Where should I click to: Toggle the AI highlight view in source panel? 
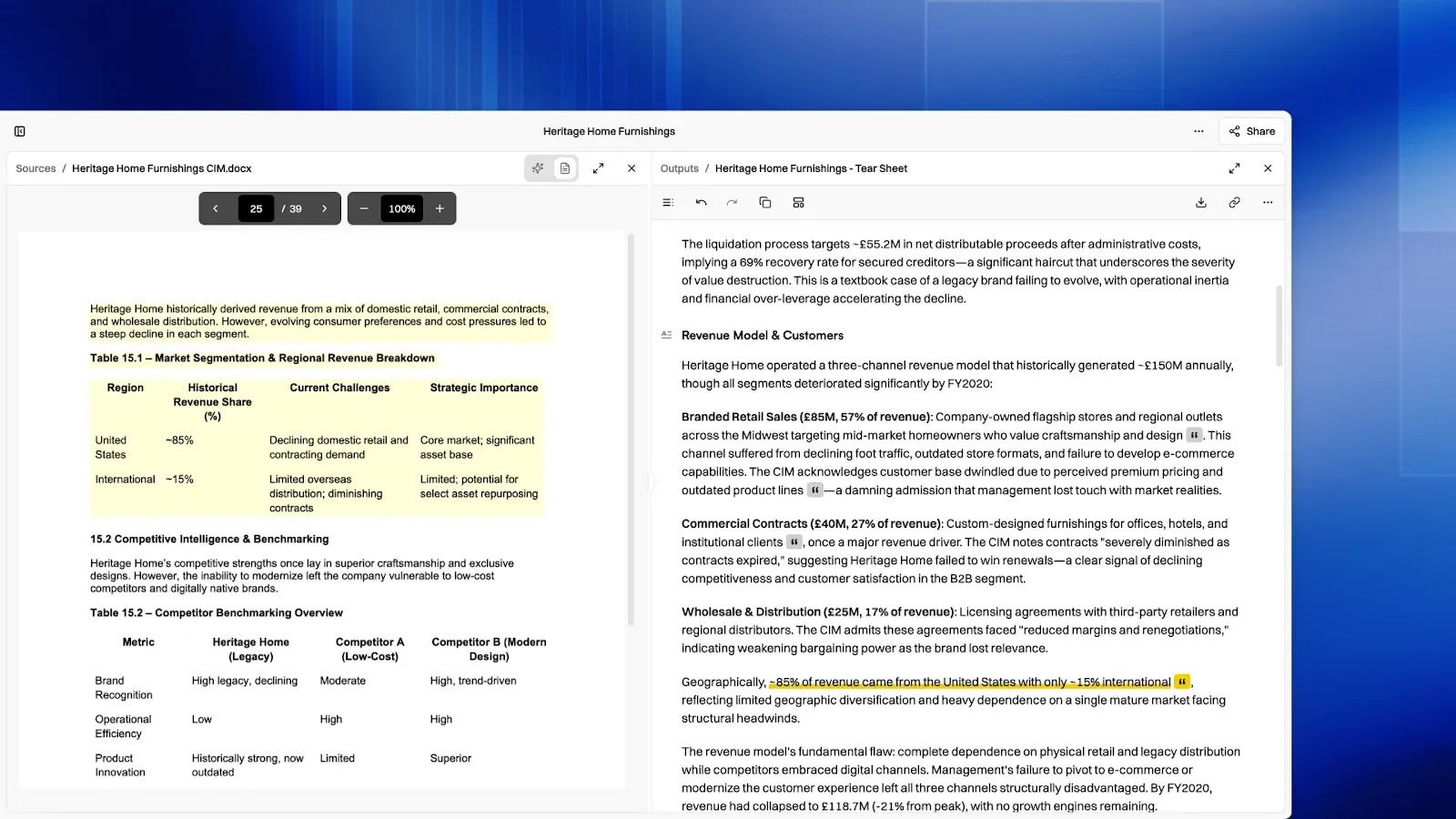538,168
